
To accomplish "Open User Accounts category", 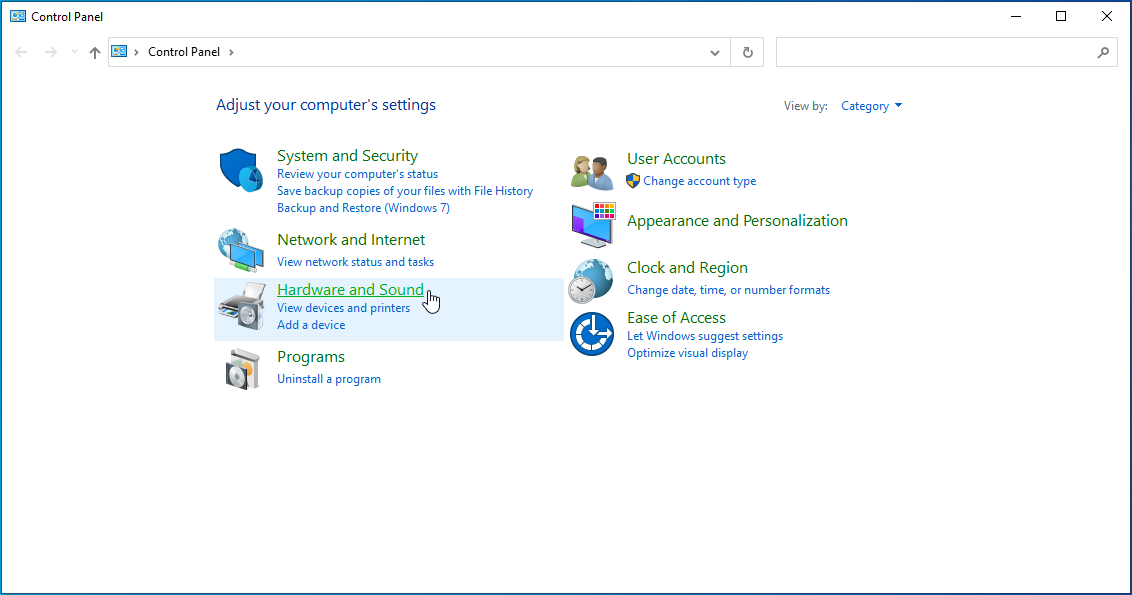I will pyautogui.click(x=676, y=159).
